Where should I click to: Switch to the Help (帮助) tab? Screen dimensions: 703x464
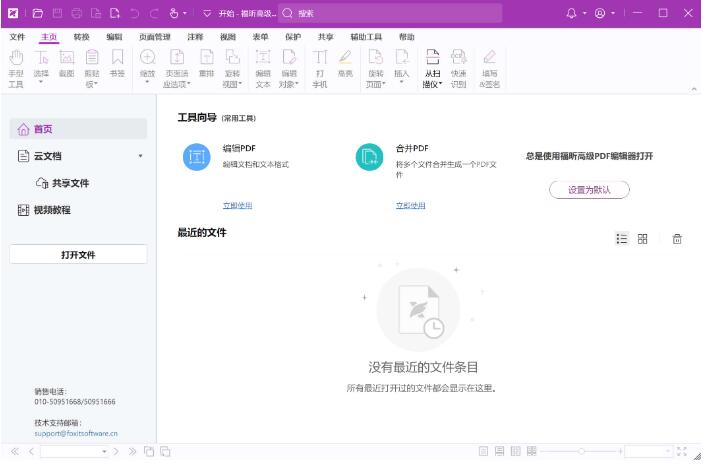[406, 37]
